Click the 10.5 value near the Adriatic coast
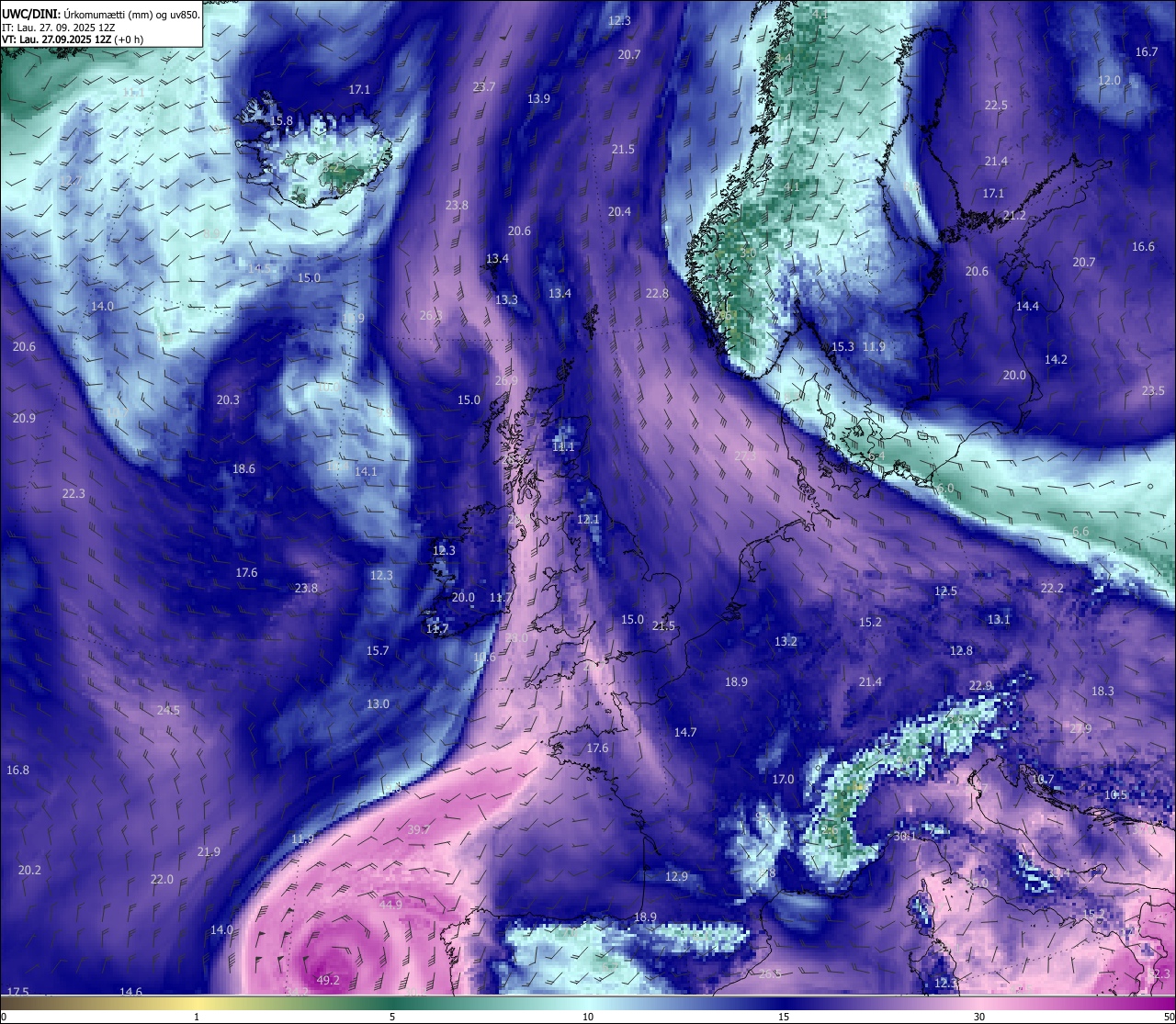The image size is (1176, 1024). pos(1115,795)
